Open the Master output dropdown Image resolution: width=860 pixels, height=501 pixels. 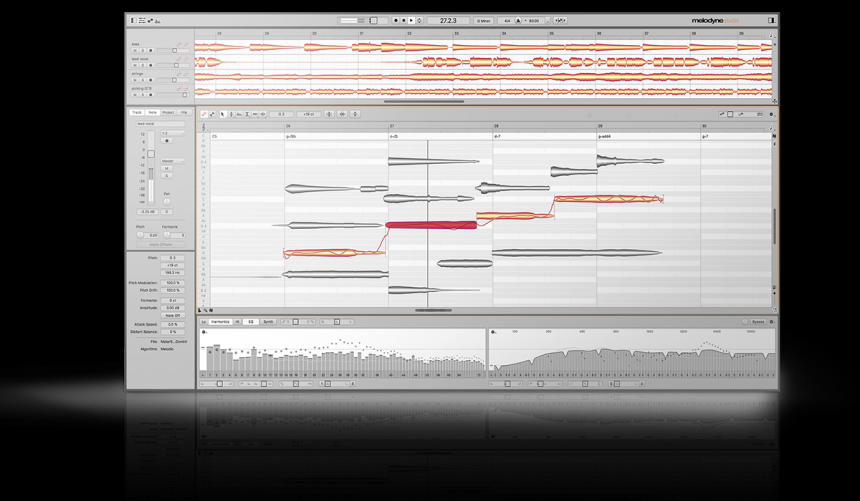point(173,161)
